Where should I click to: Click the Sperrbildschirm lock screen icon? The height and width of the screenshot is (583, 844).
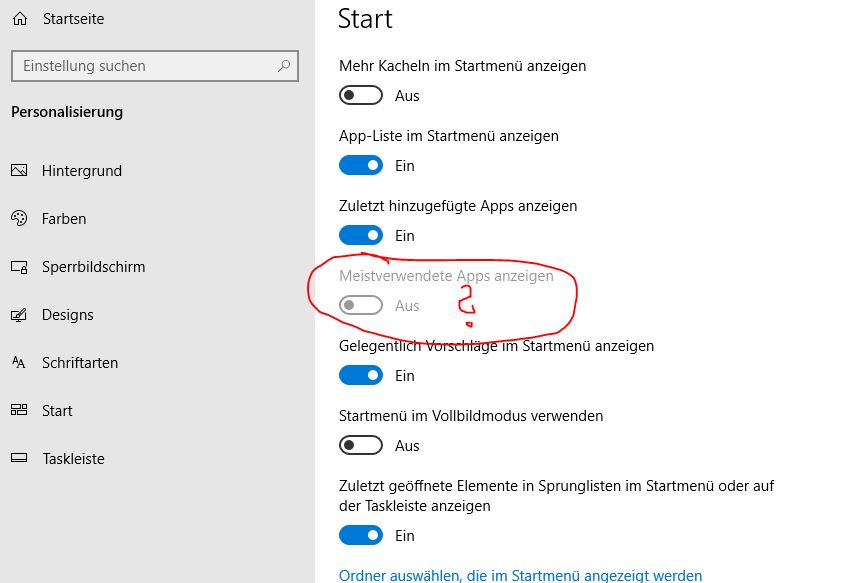[19, 266]
